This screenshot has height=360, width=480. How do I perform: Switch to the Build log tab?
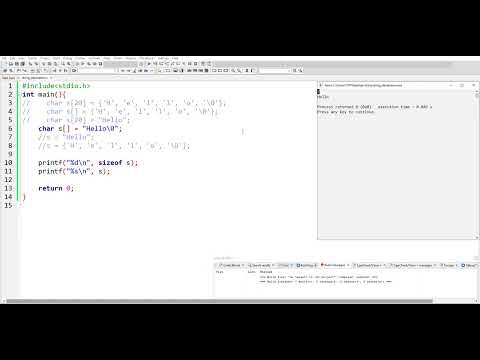(307, 265)
